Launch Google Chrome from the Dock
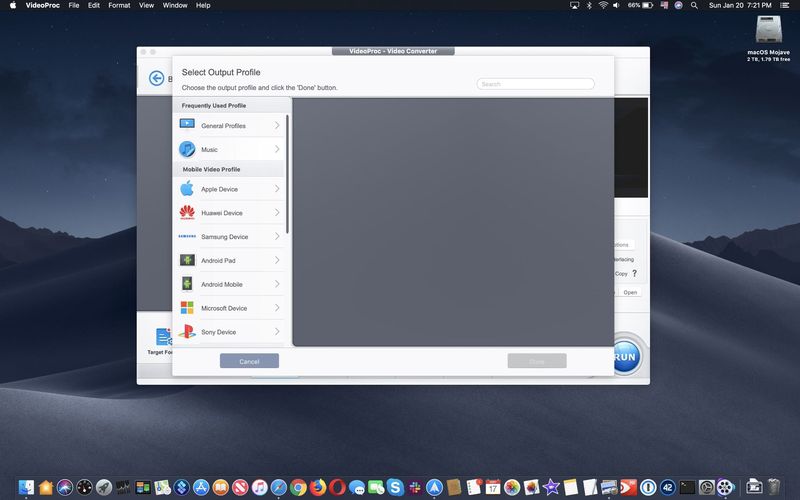The height and width of the screenshot is (500, 800). [298, 487]
